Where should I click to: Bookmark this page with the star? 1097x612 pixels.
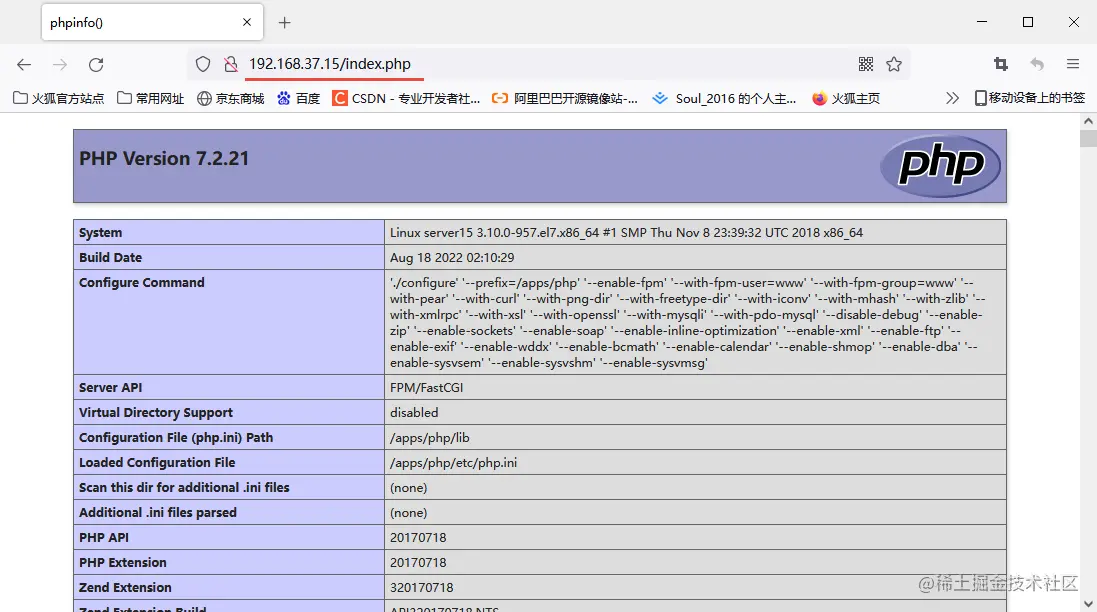pos(894,64)
